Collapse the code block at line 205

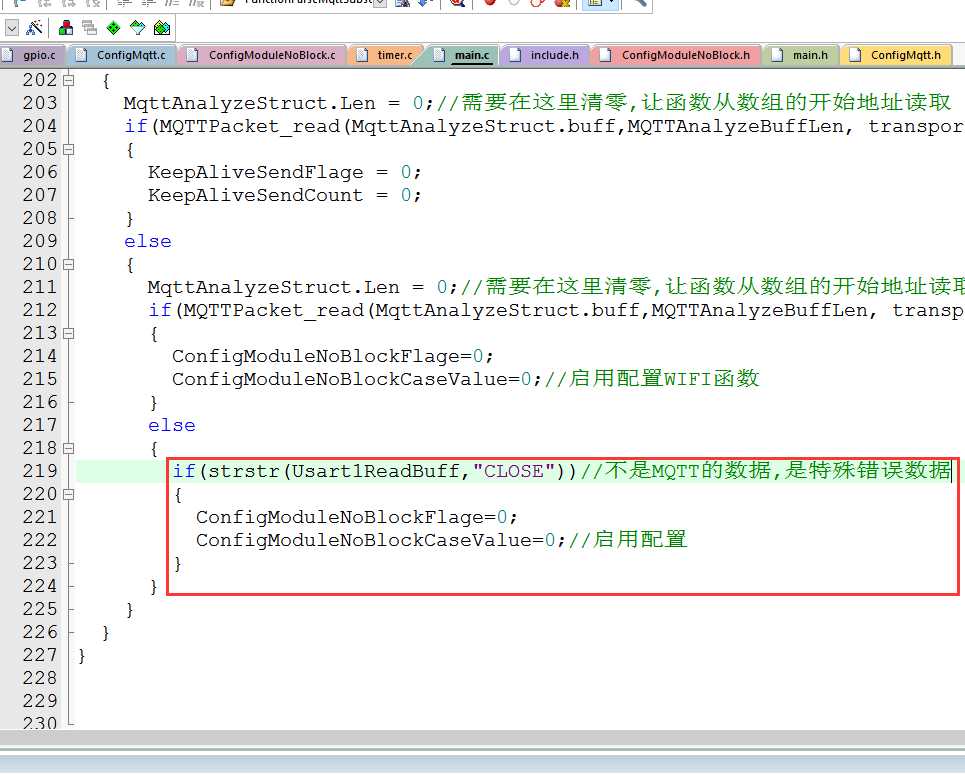tap(69, 149)
